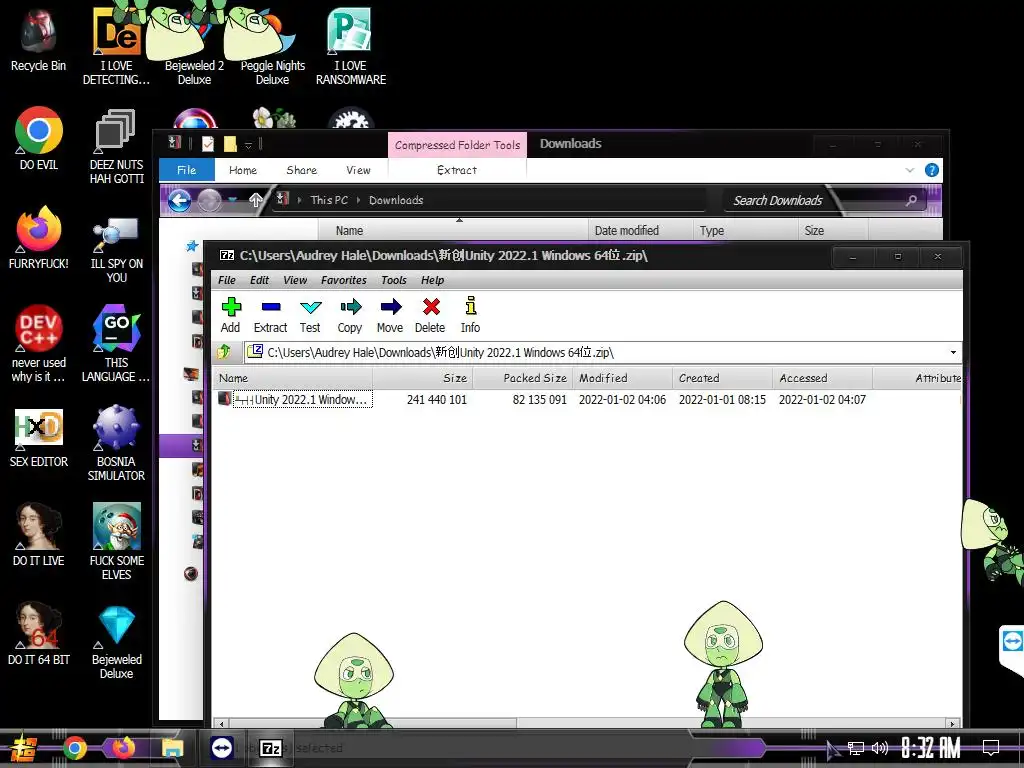
Task: Open the notification center tray icon
Action: click(x=991, y=748)
